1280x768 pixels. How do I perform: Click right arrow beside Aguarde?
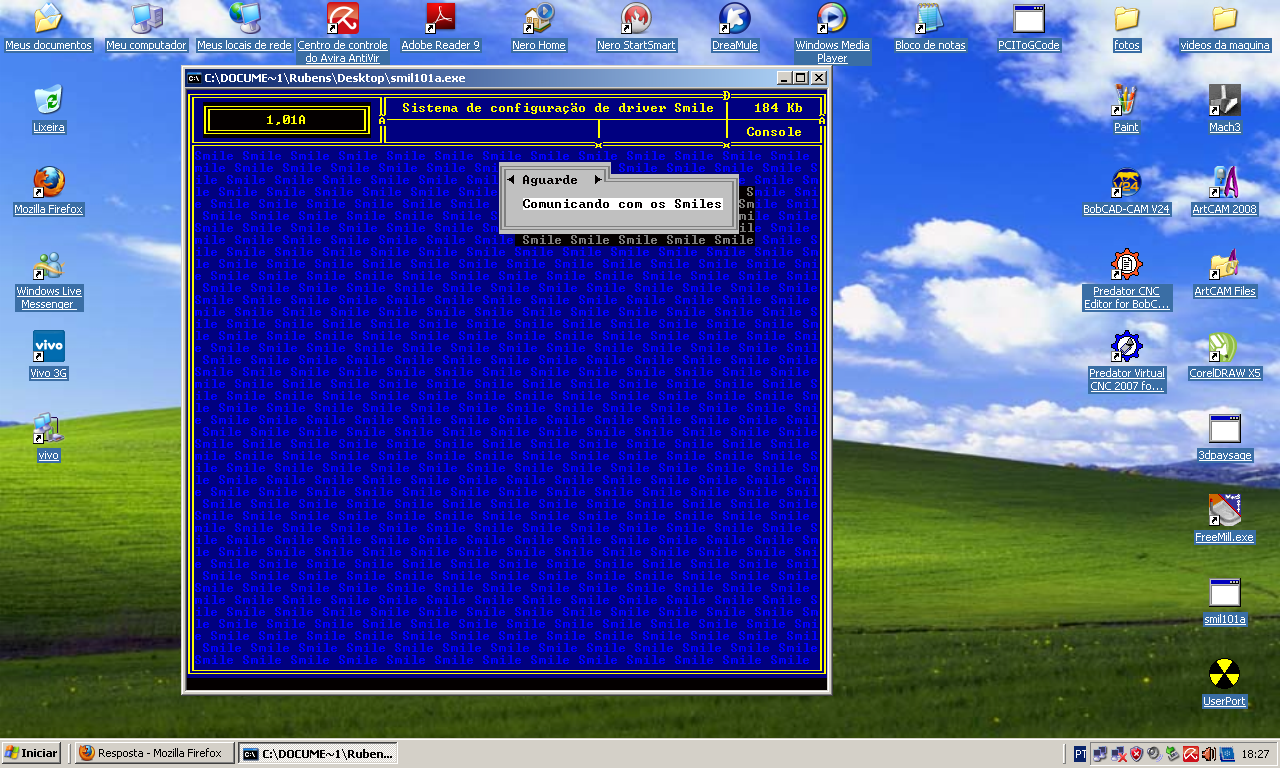click(598, 180)
